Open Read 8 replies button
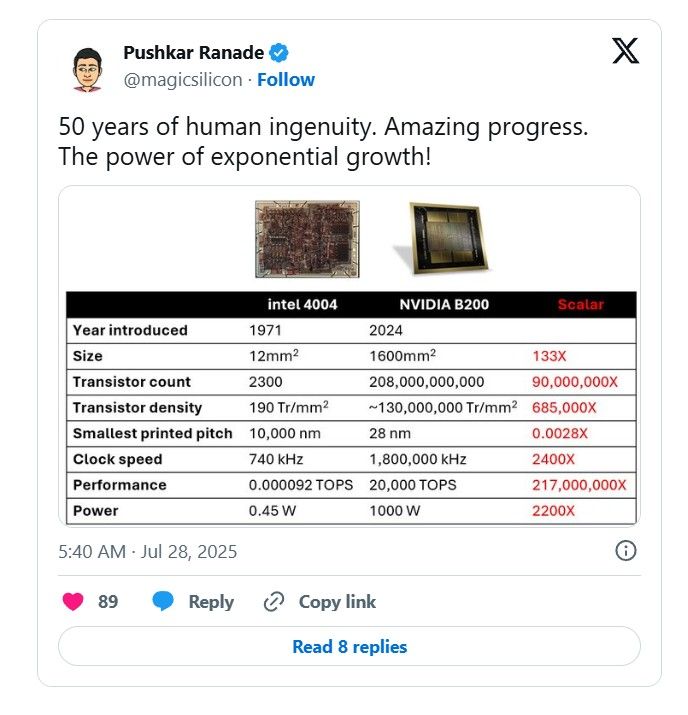Viewport: 688px width, 715px height. [x=349, y=646]
